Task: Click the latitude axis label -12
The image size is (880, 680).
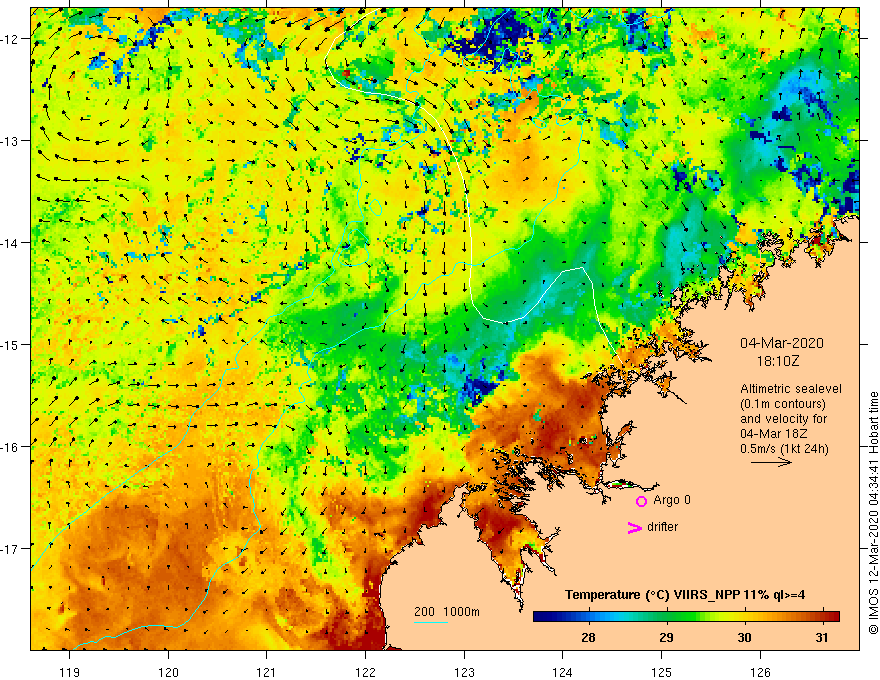Action: tap(9, 39)
